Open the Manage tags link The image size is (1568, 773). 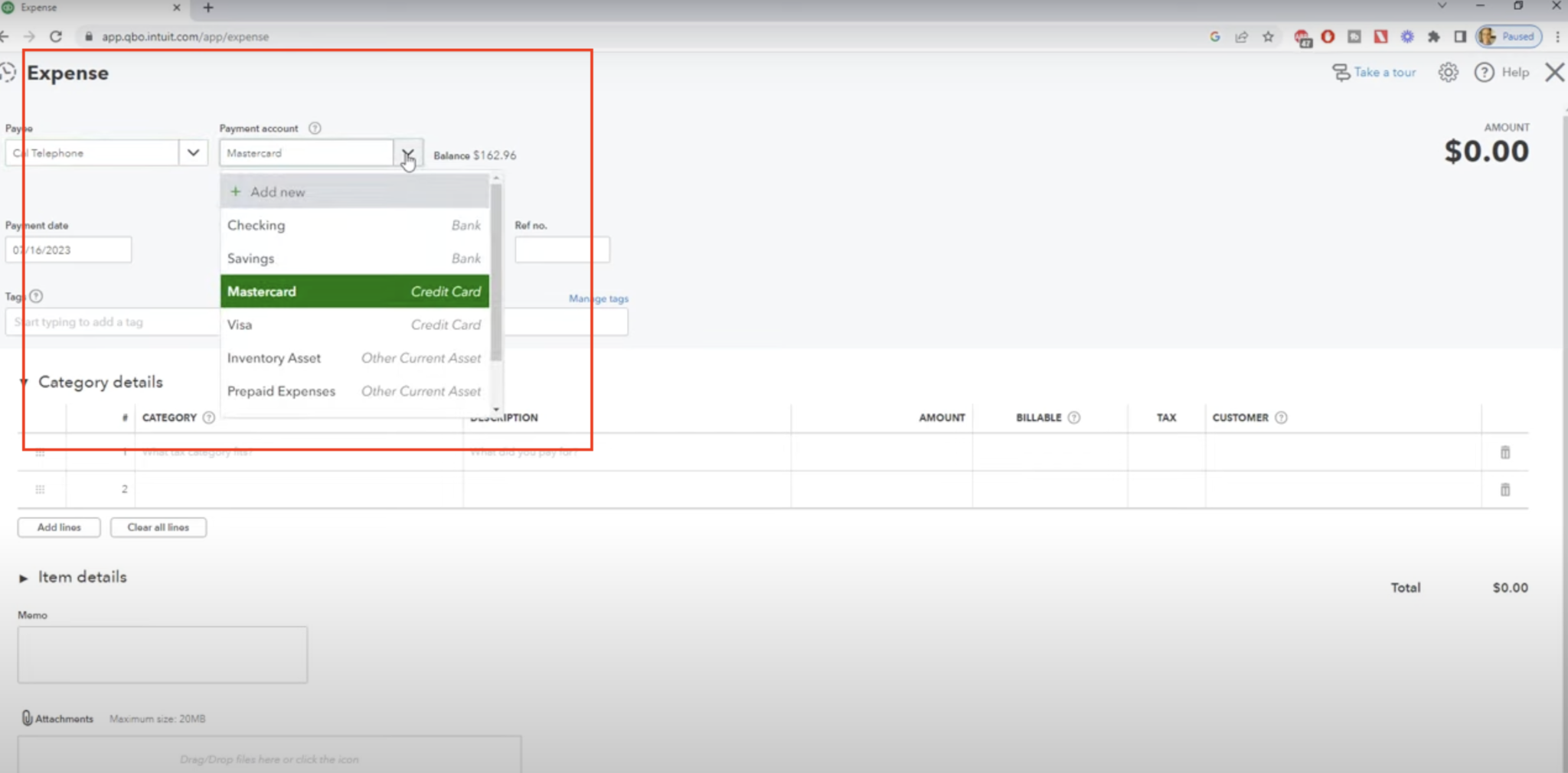598,298
